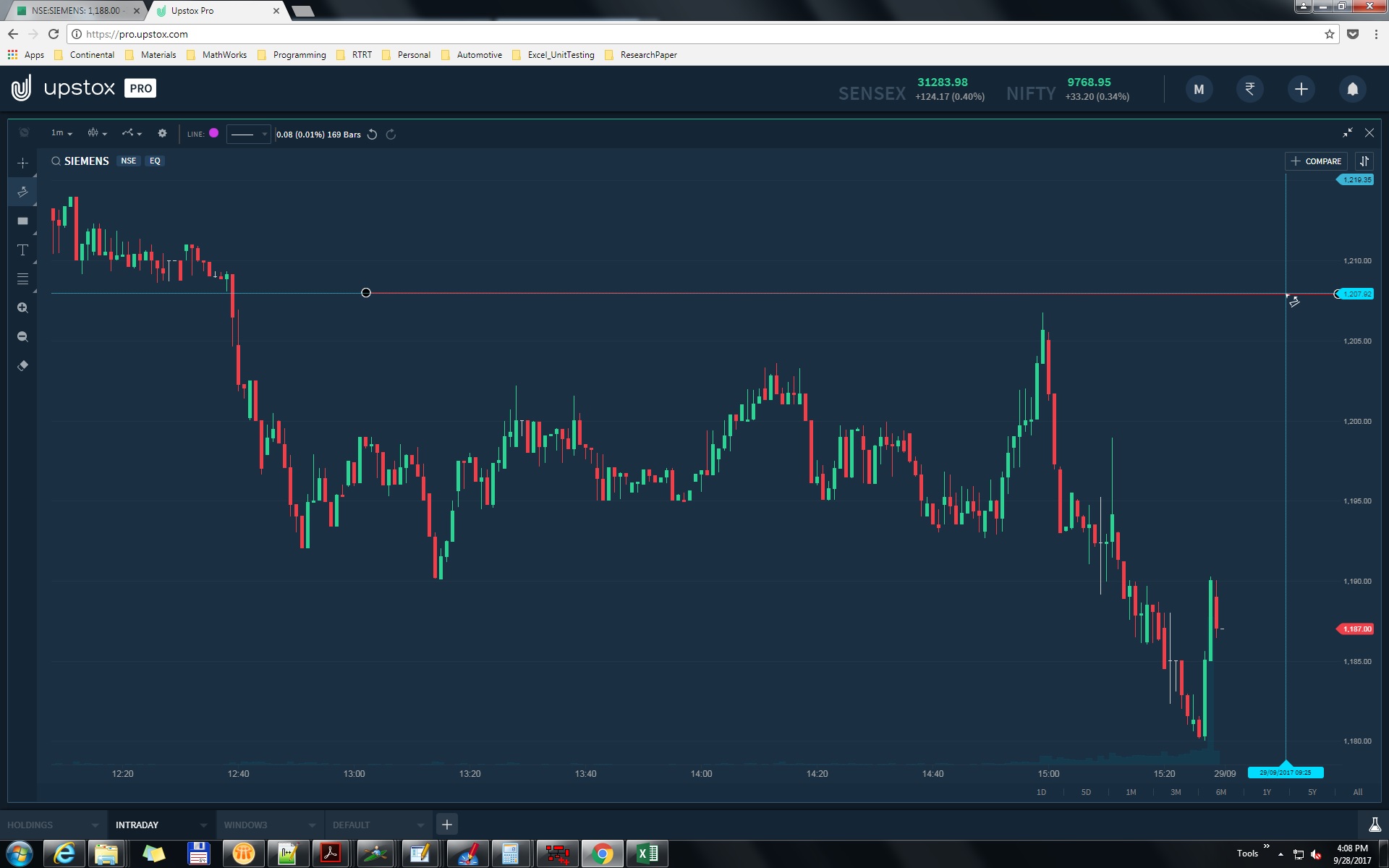Click the COMPARE button
The image size is (1389, 868).
pyautogui.click(x=1316, y=161)
